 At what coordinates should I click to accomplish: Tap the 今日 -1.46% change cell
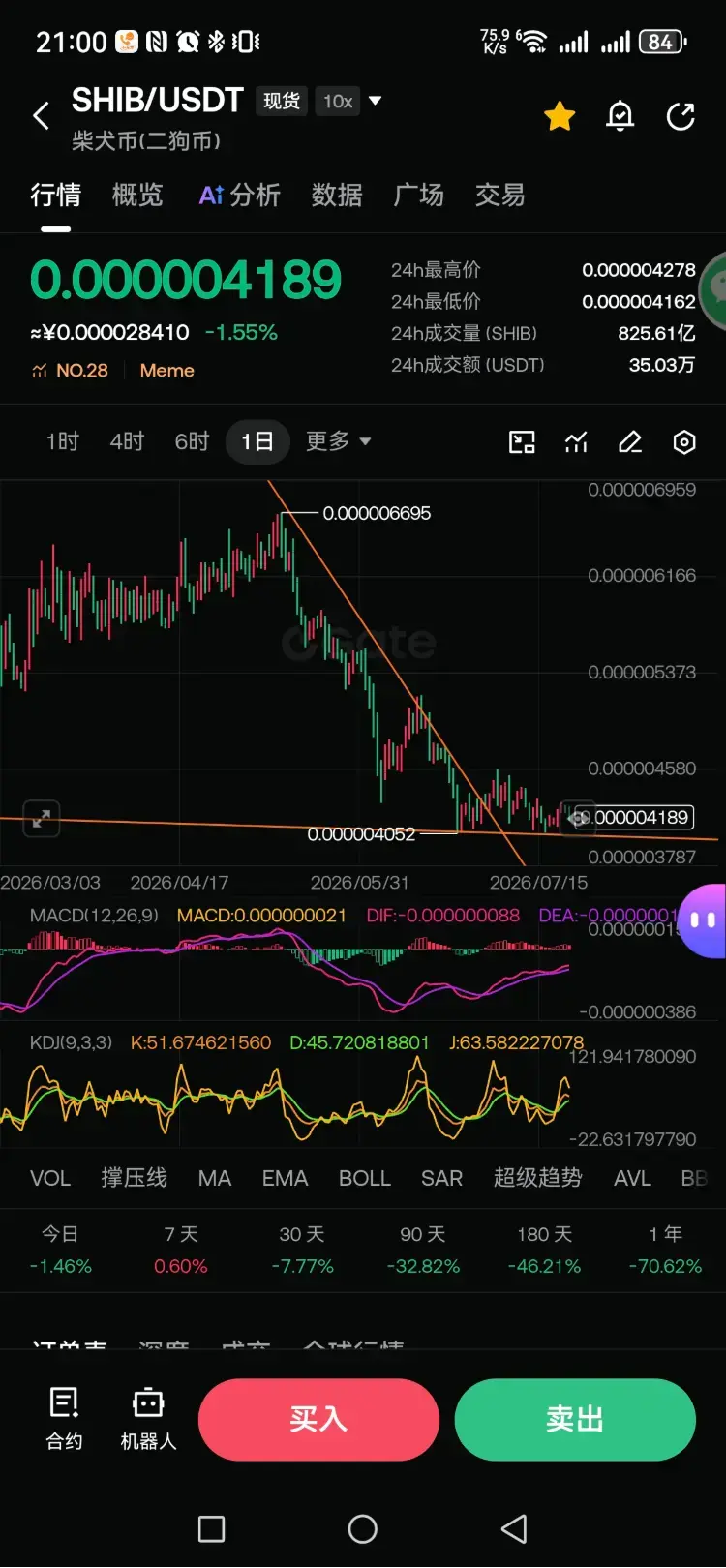coord(60,1250)
